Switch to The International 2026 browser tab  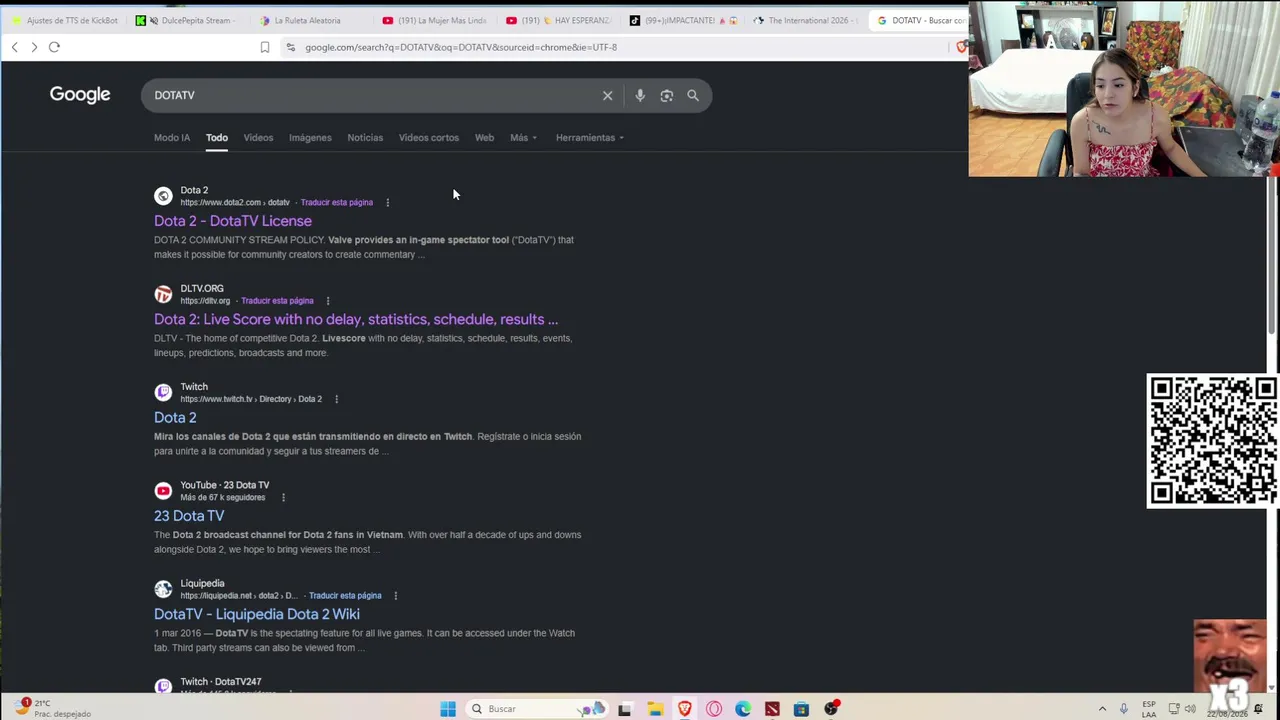806,20
